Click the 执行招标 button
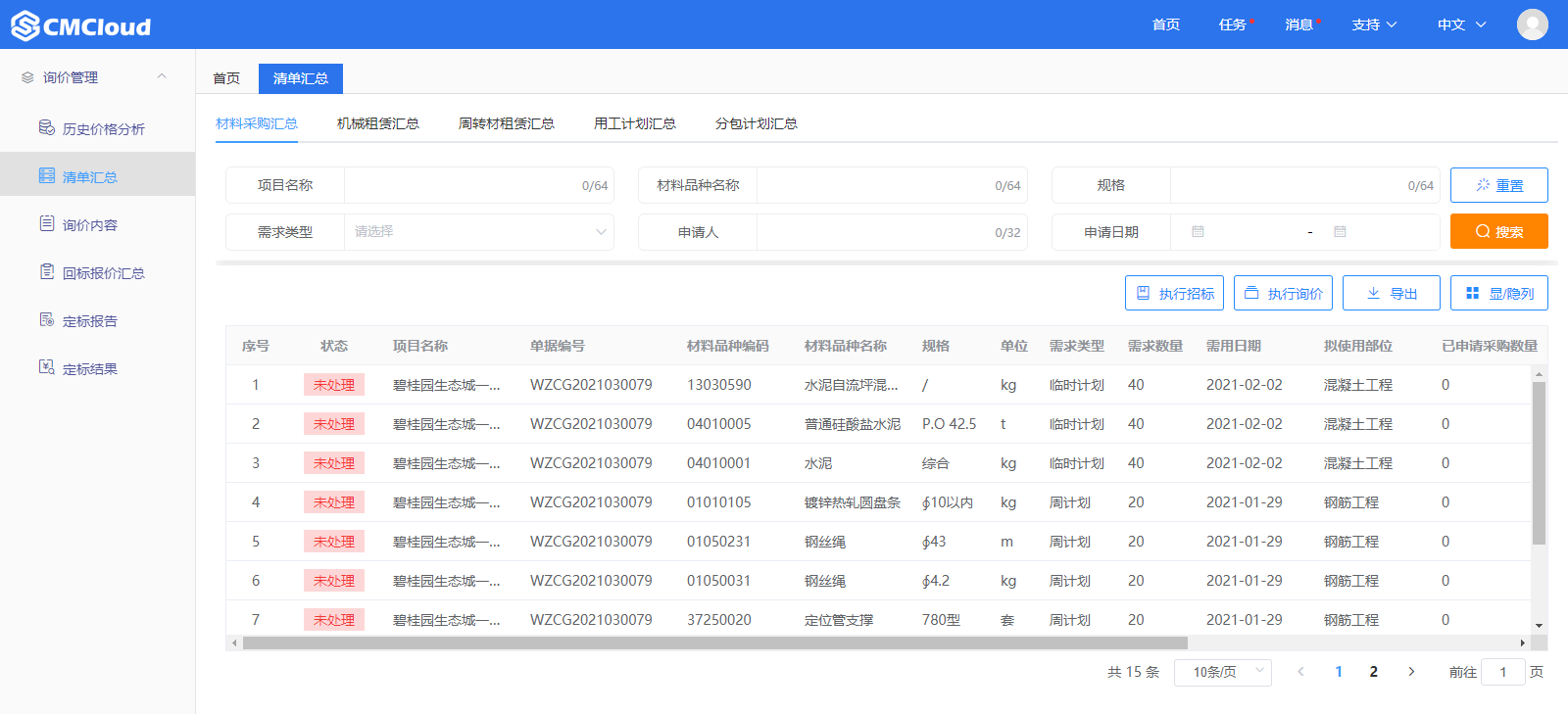Viewport: 1568px width, 714px height. click(x=1174, y=293)
